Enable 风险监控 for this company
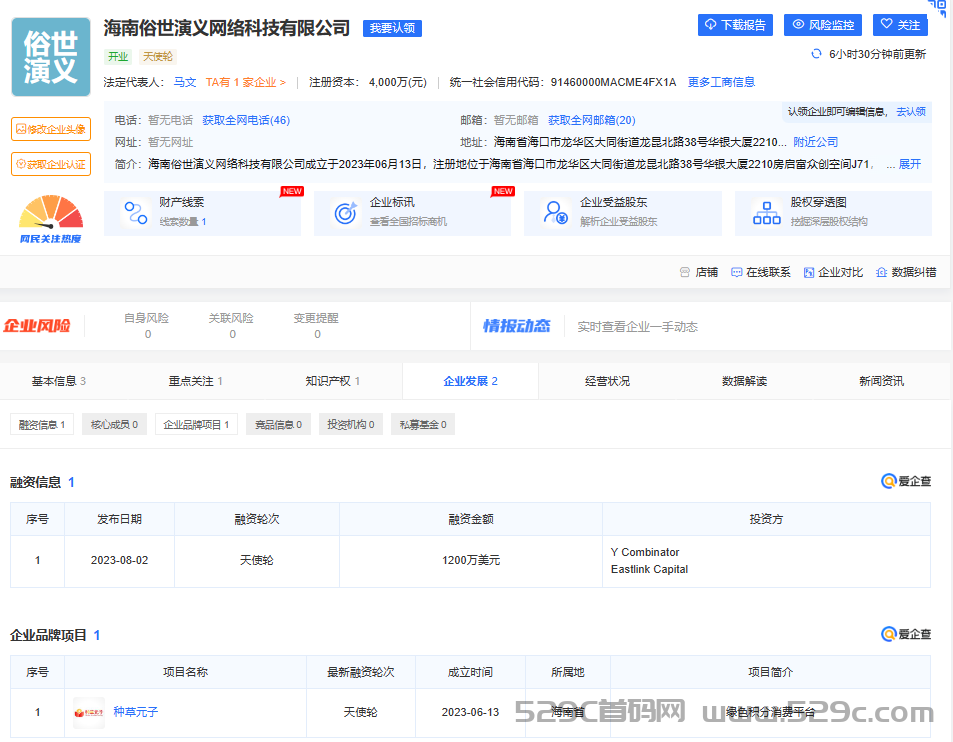 [x=824, y=25]
